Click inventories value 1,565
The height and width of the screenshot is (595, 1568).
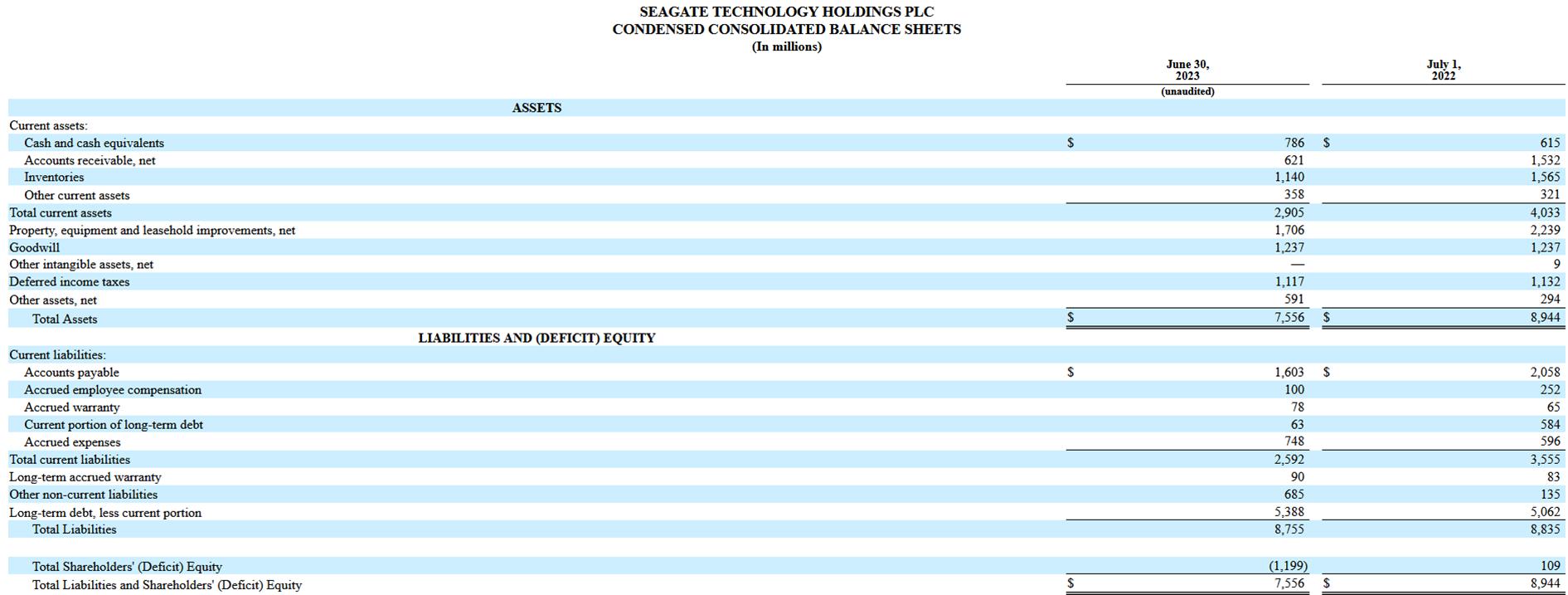tap(1545, 177)
